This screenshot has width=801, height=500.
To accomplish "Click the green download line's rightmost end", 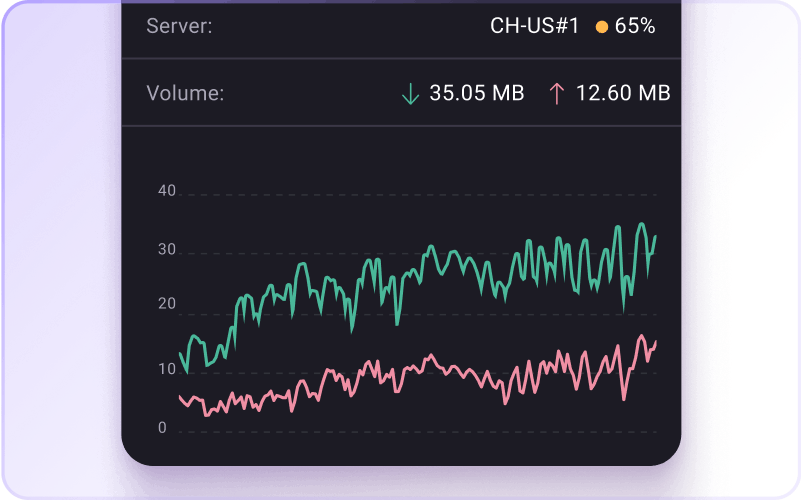I will pos(656,237).
